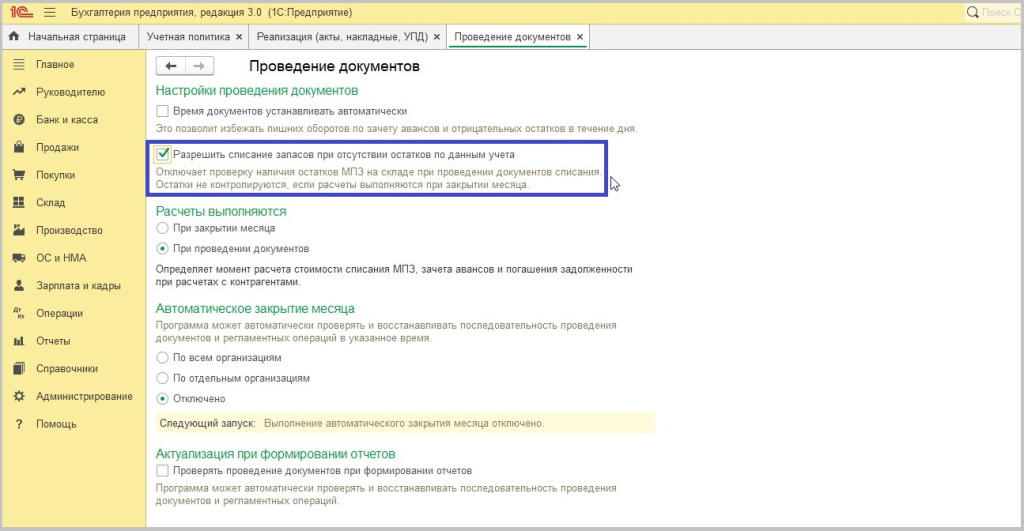Click the Отчеты bar chart icon
The image size is (1024, 531).
coord(19,341)
